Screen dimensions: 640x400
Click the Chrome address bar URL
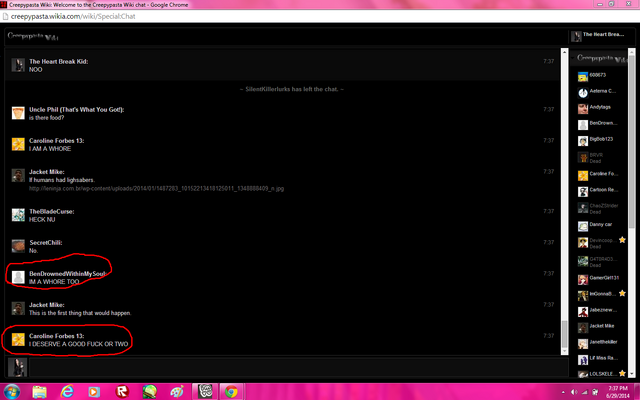point(73,16)
